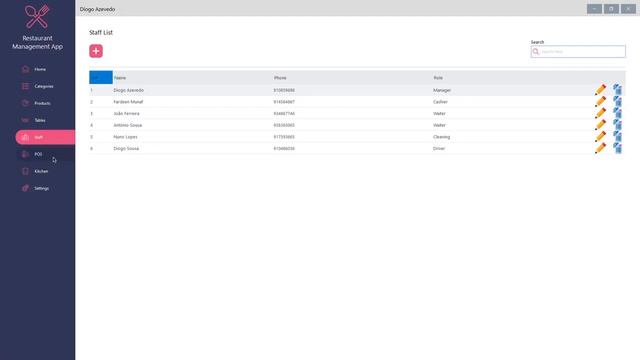This screenshot has width=640, height=360.
Task: Click the João Ferreira name cell
Action: (x=126, y=113)
